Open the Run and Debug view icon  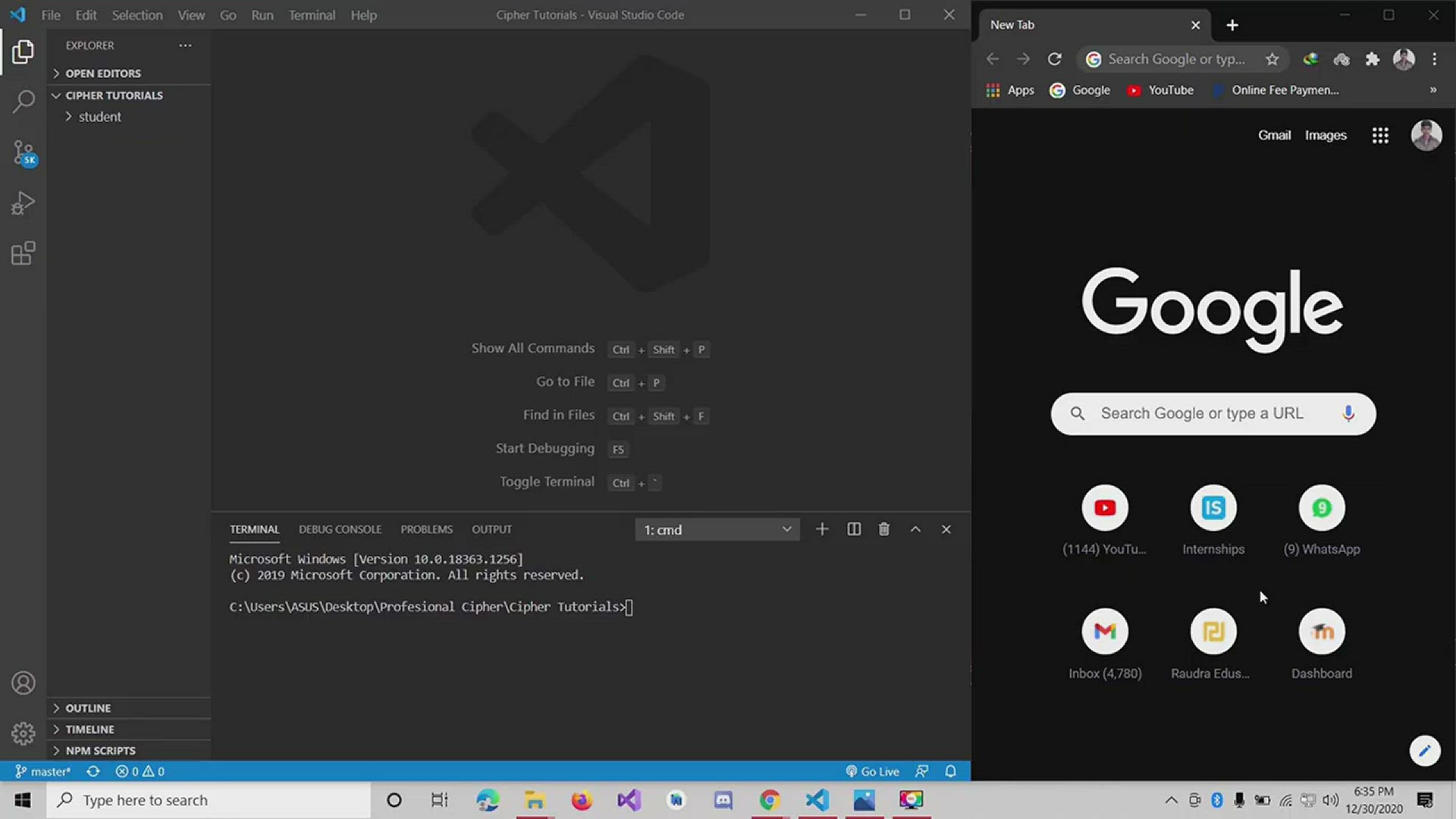tap(23, 203)
